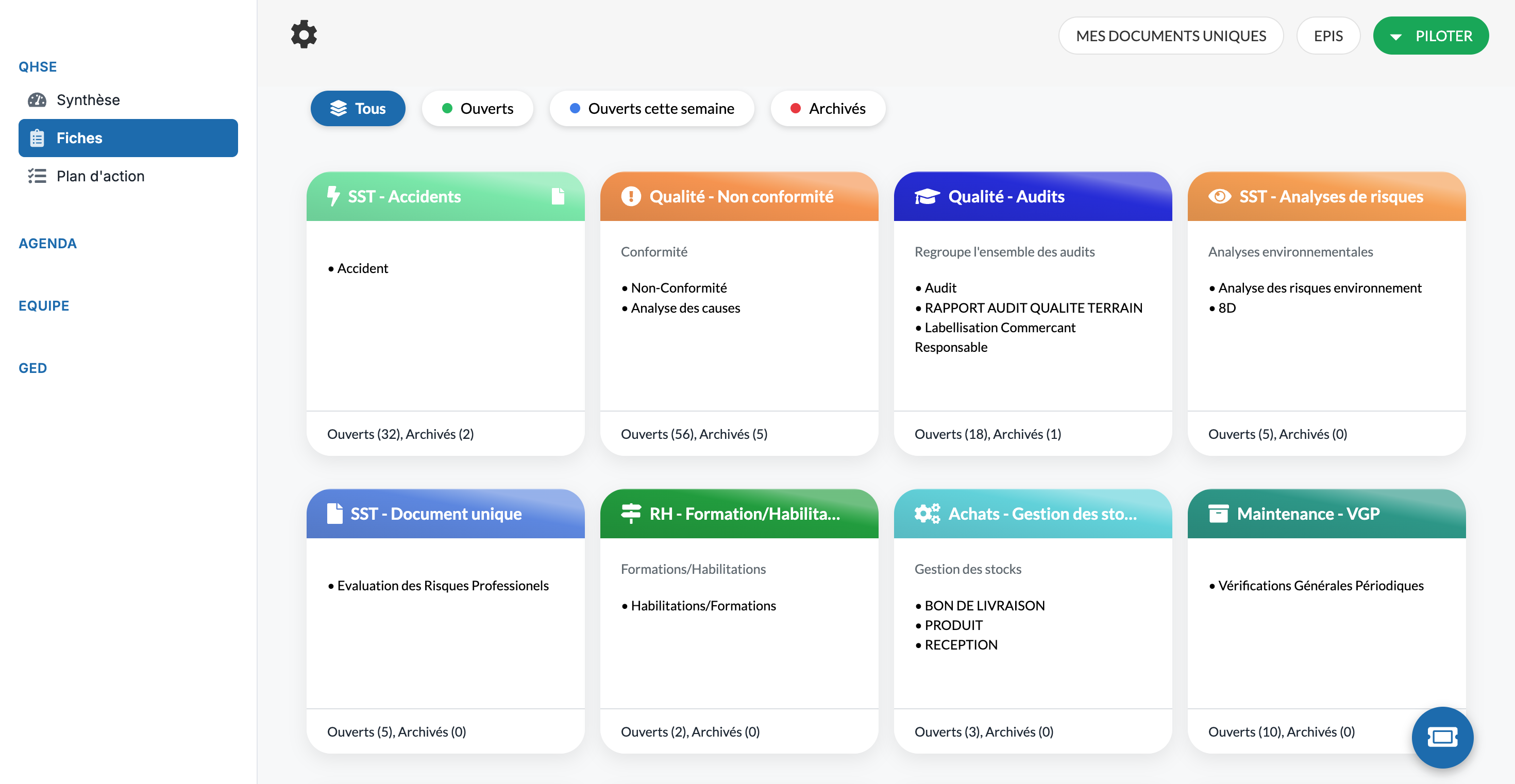Screen dimensions: 1515x784
Task: Expand the PILOTER dropdown
Action: click(1430, 37)
